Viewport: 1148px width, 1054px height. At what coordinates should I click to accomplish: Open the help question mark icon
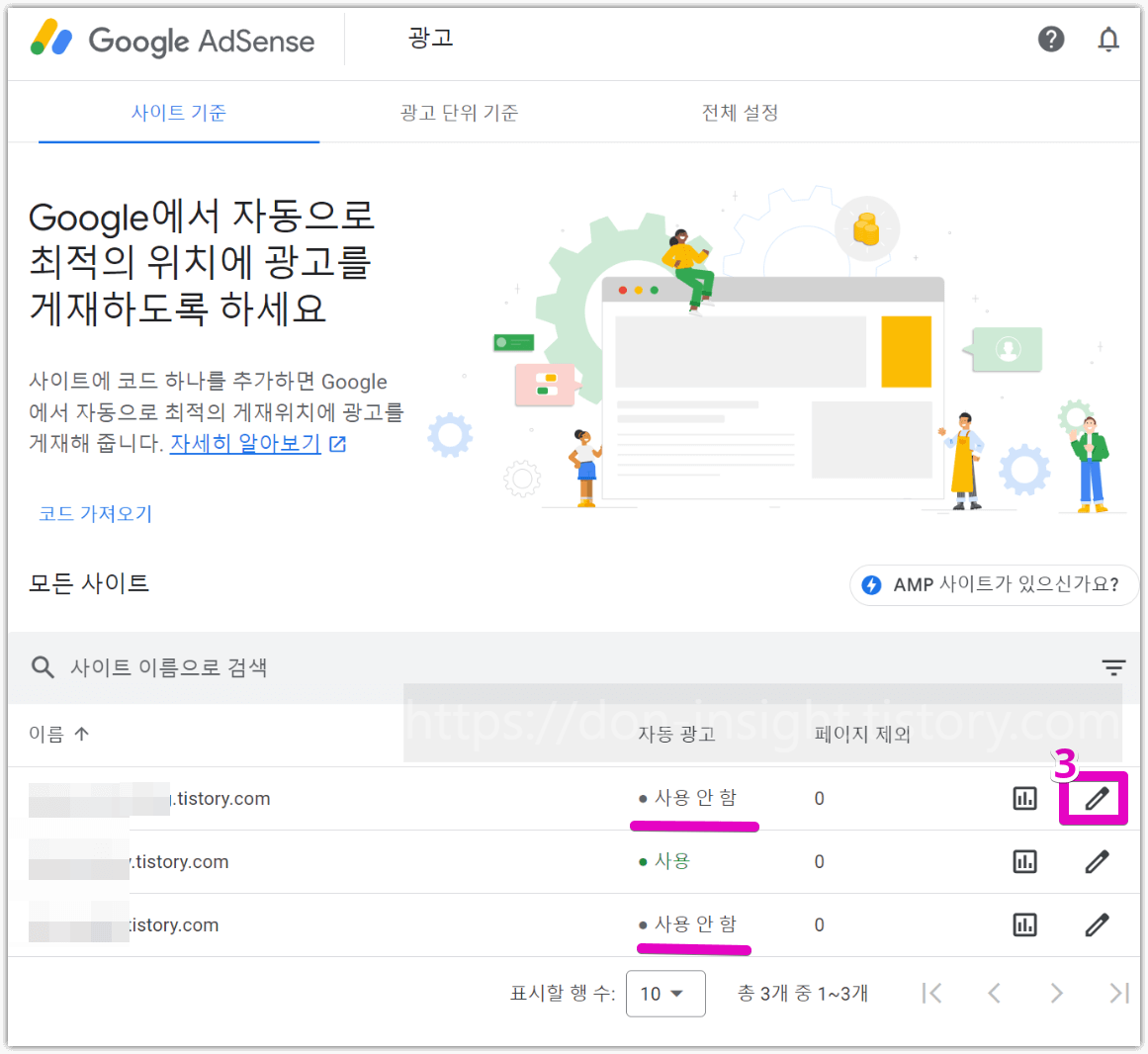coord(1051,39)
